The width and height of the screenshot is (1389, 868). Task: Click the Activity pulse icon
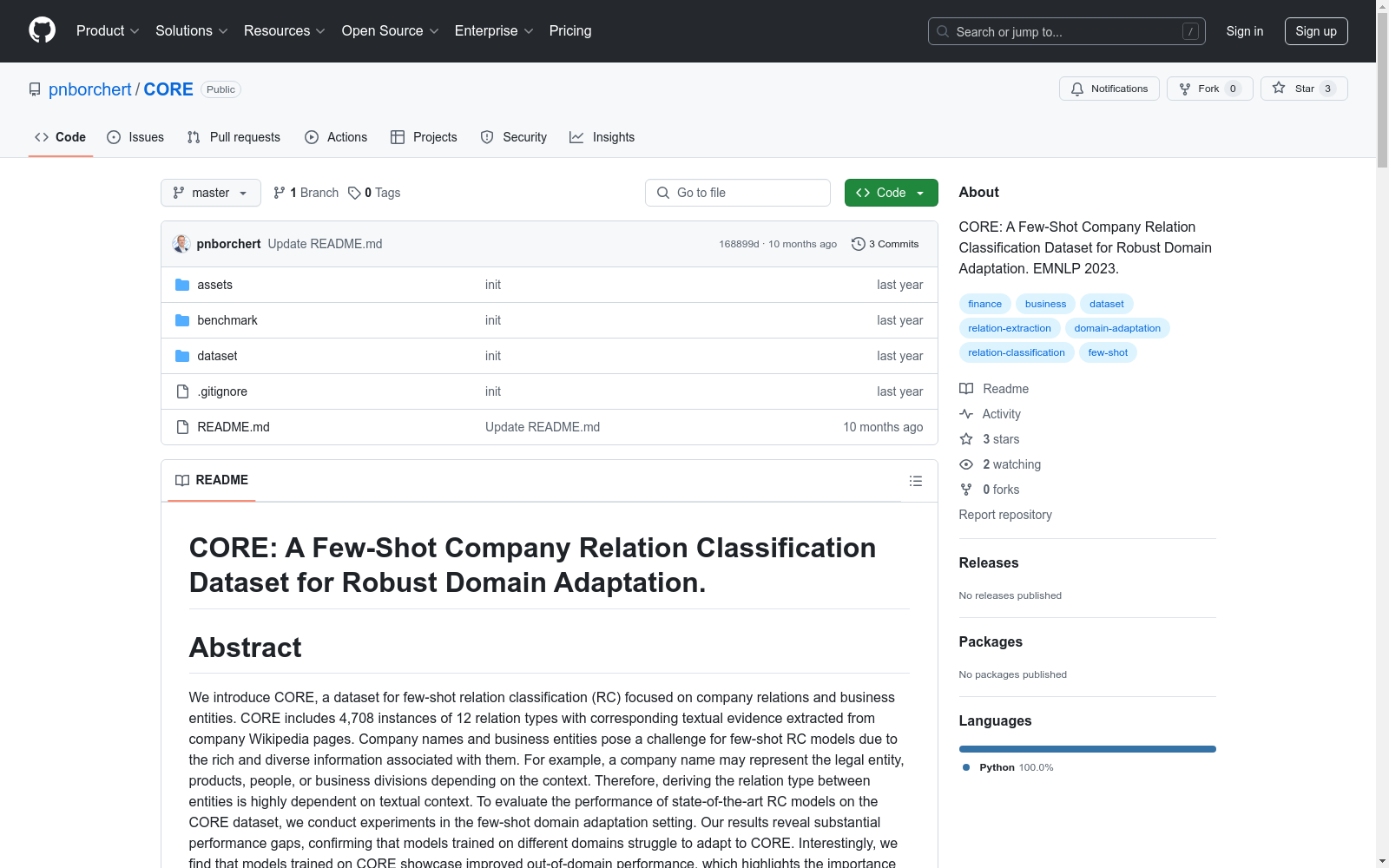click(x=966, y=414)
